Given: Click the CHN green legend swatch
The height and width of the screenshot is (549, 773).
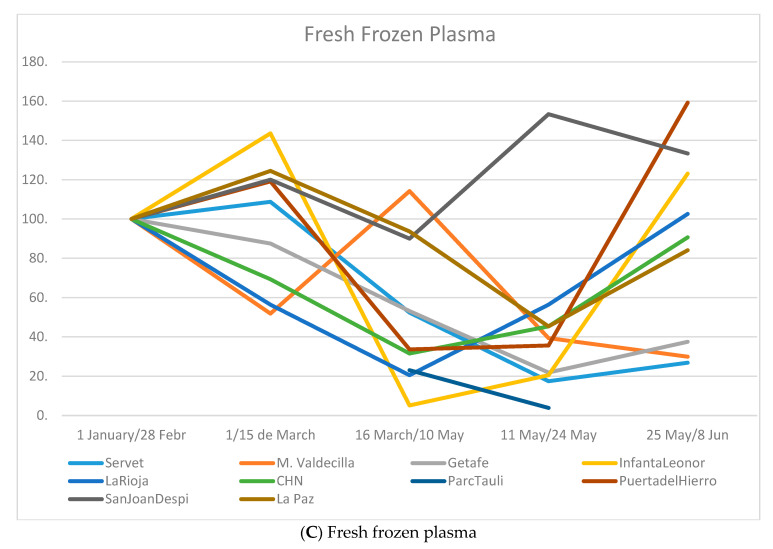Looking at the screenshot, I should [257, 481].
